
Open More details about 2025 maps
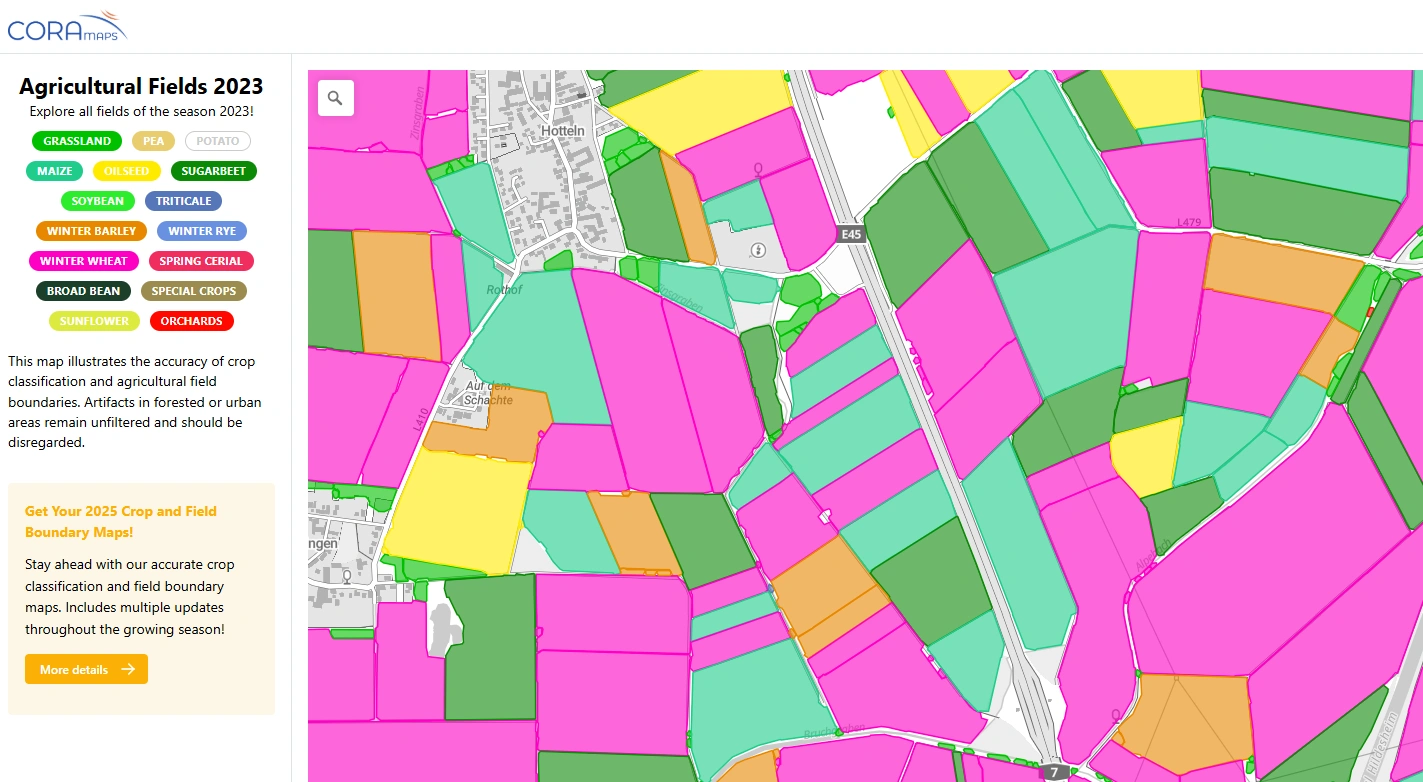(86, 669)
